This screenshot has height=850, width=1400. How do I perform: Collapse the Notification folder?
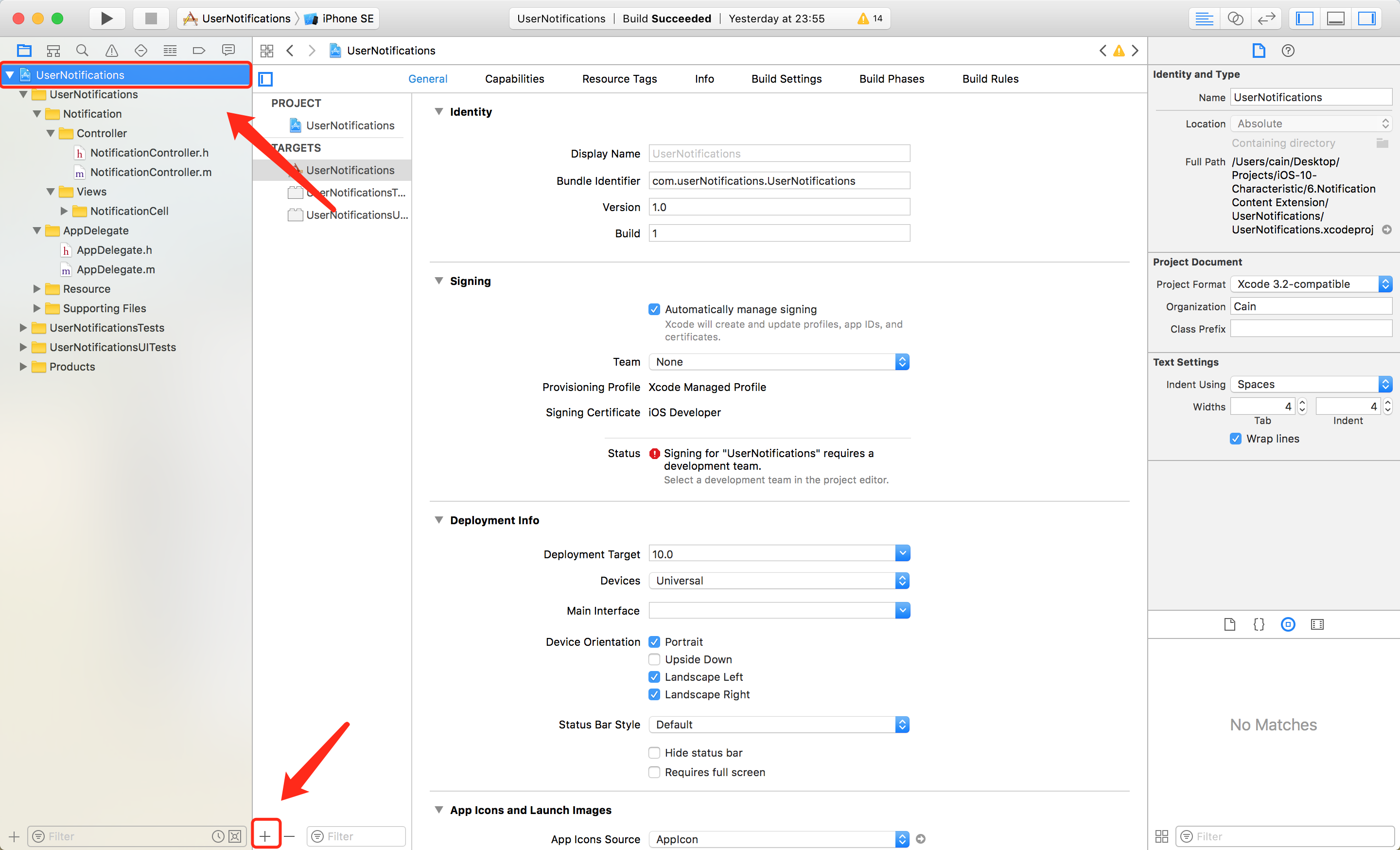pyautogui.click(x=37, y=114)
